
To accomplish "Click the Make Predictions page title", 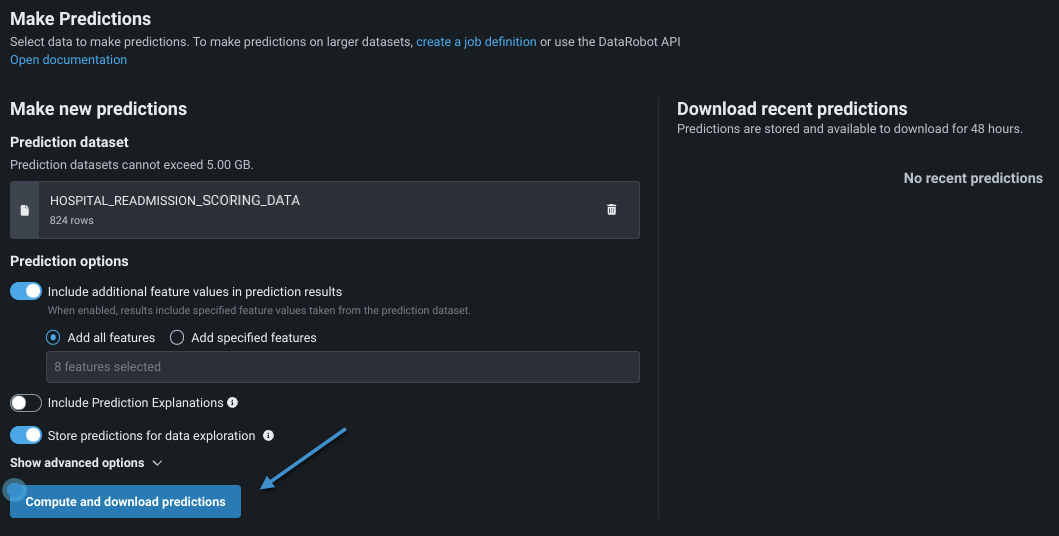I will (x=81, y=19).
